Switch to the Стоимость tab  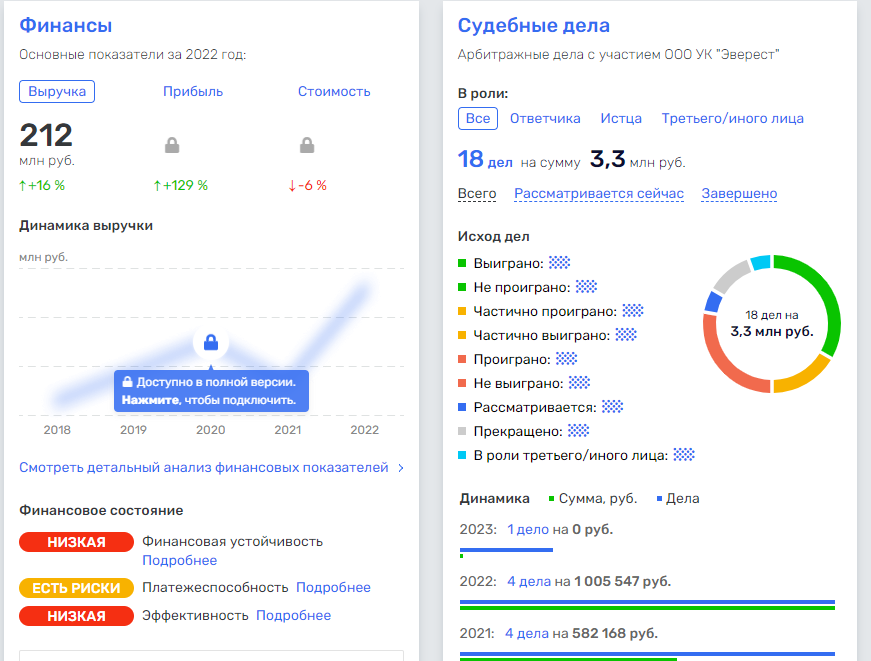coord(334,92)
